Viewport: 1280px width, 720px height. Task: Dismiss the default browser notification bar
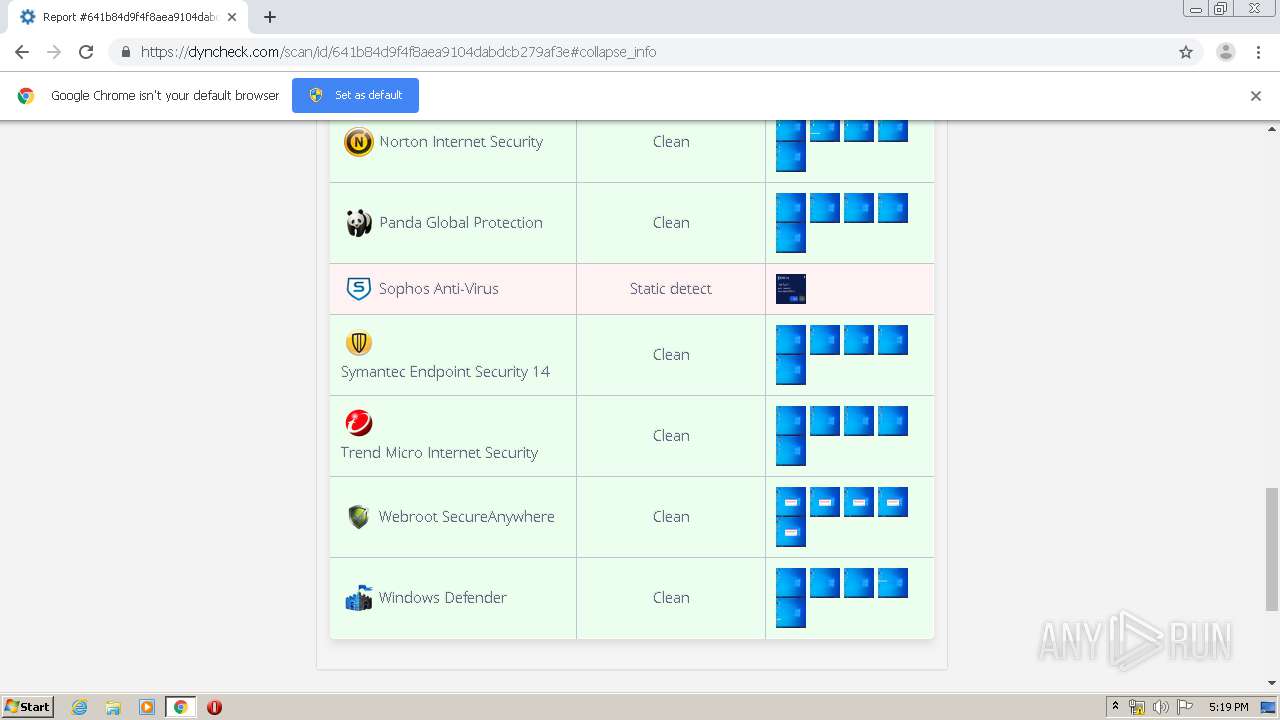pyautogui.click(x=1256, y=96)
